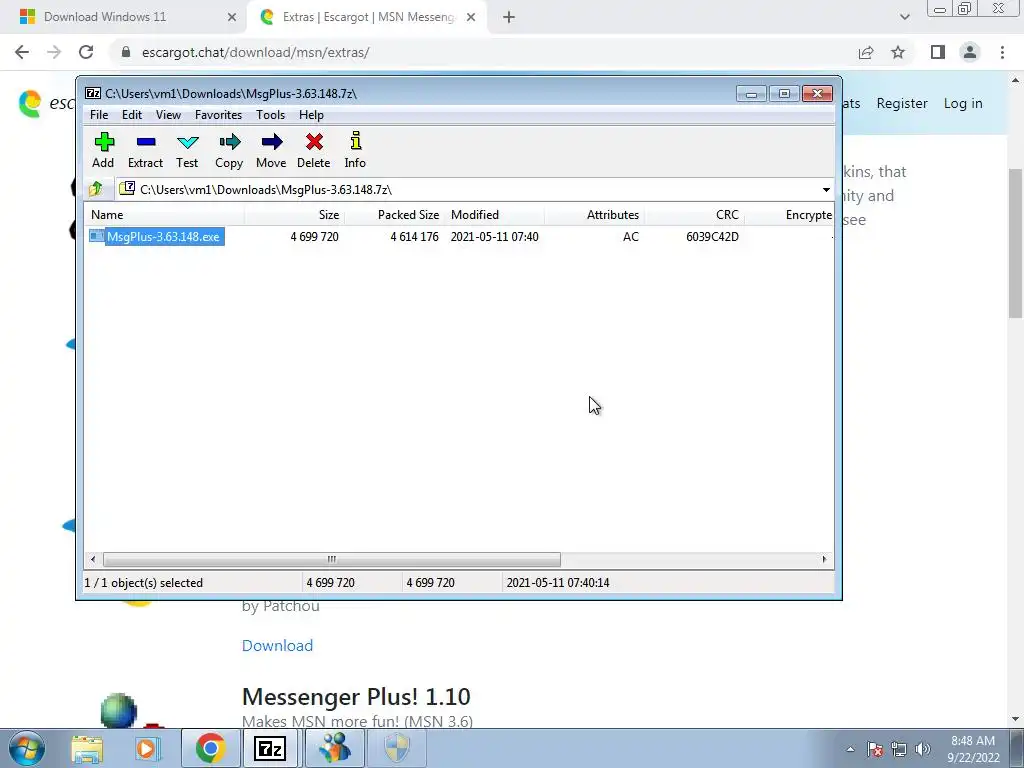The image size is (1024, 768).
Task: Click the shield taskbar icon
Action: click(x=396, y=748)
